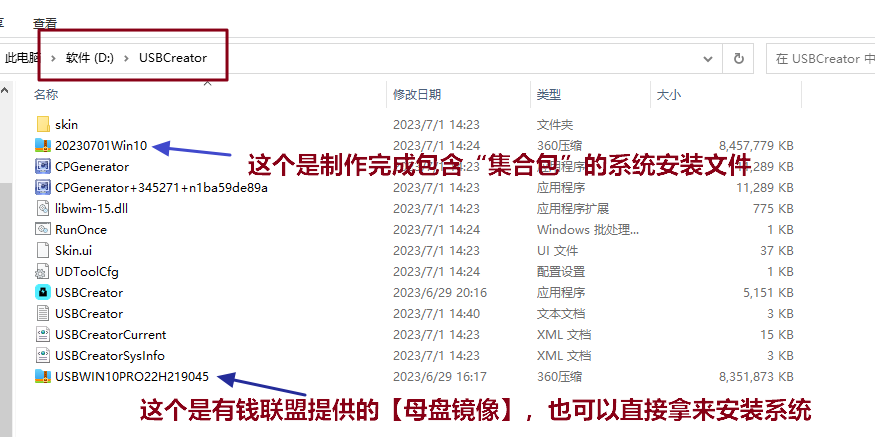
Task: Select the CPGenerator+345271+n1ba59de89a application icon
Action: tap(42, 187)
